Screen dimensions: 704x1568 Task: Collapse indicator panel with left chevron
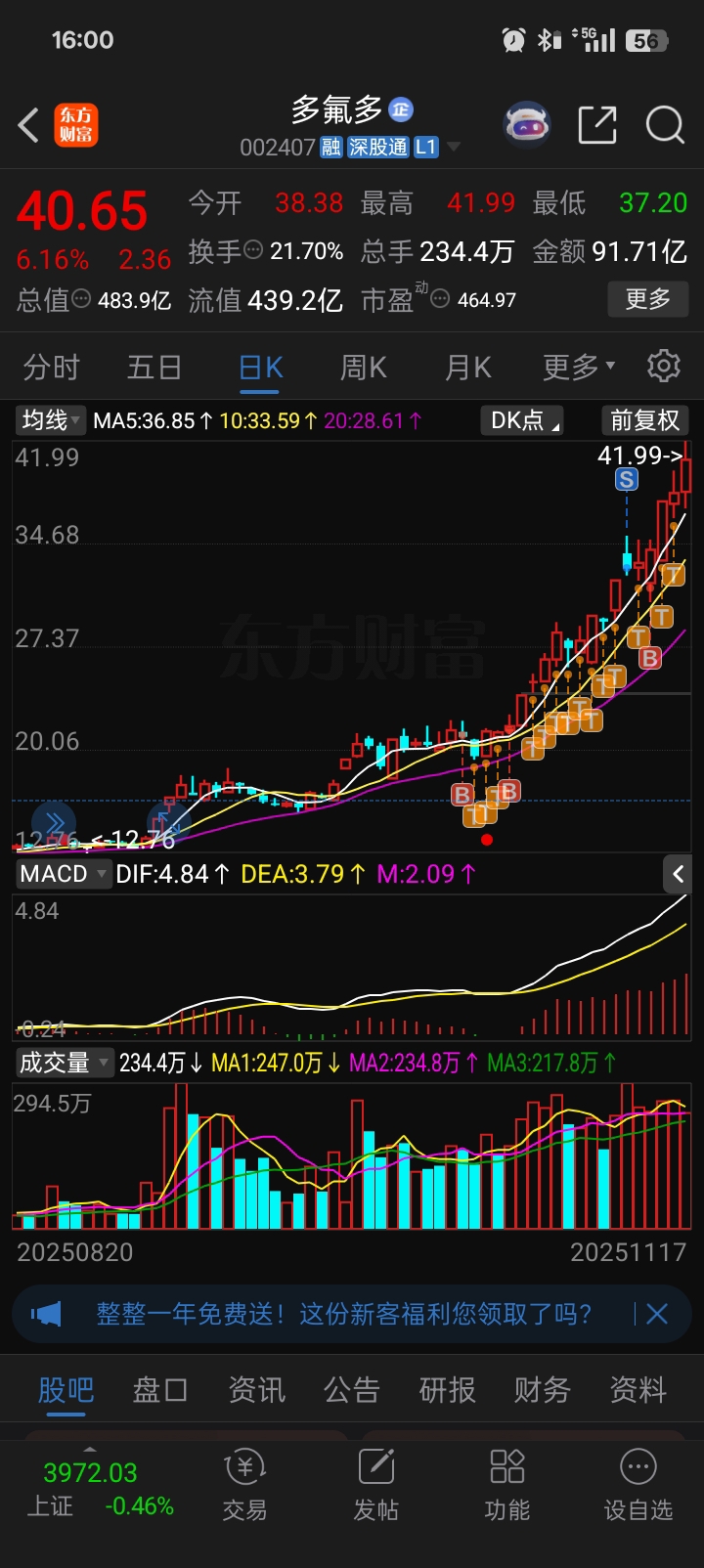point(678,874)
